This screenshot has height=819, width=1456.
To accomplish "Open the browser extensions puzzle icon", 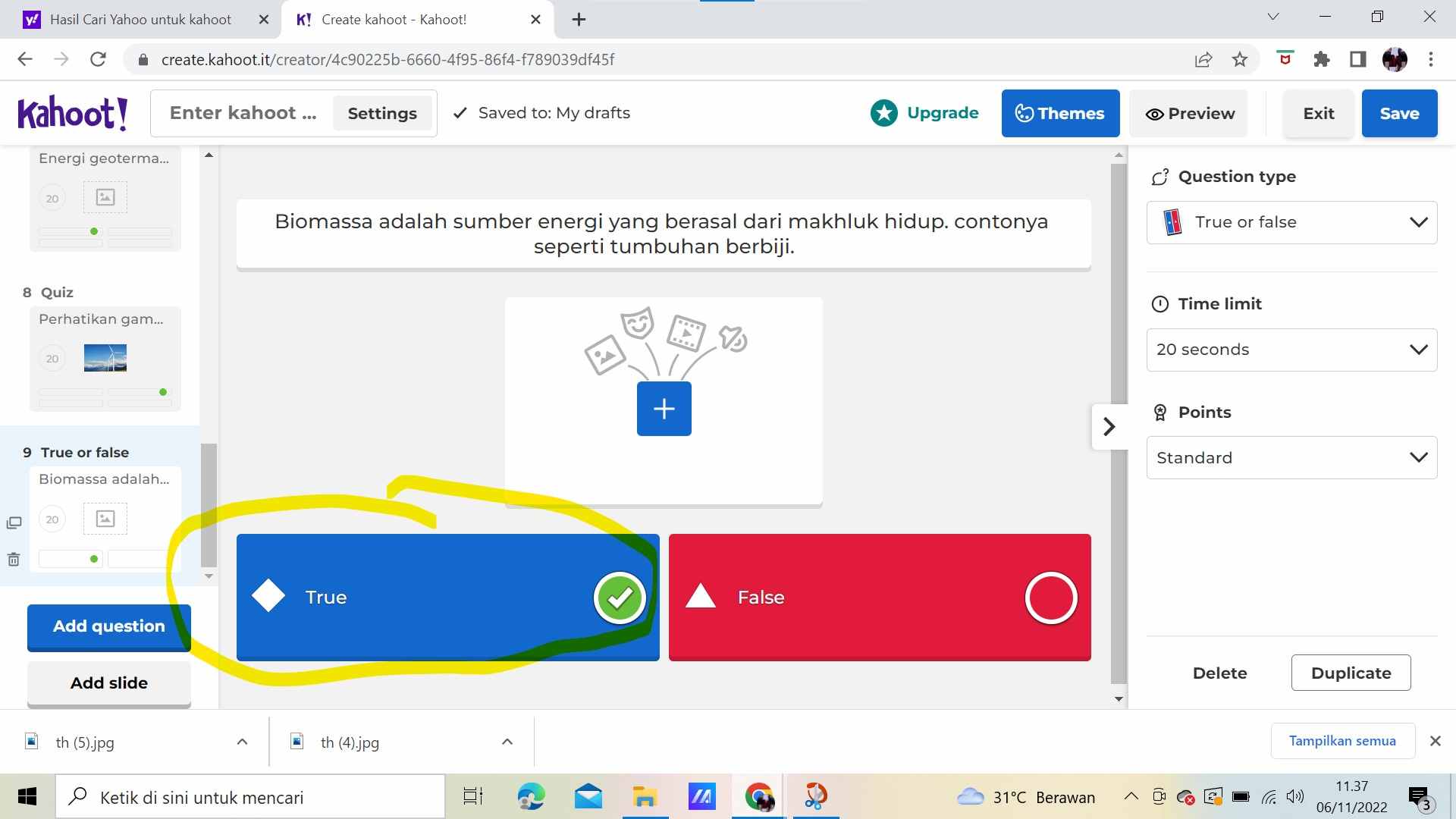I will coord(1322,59).
